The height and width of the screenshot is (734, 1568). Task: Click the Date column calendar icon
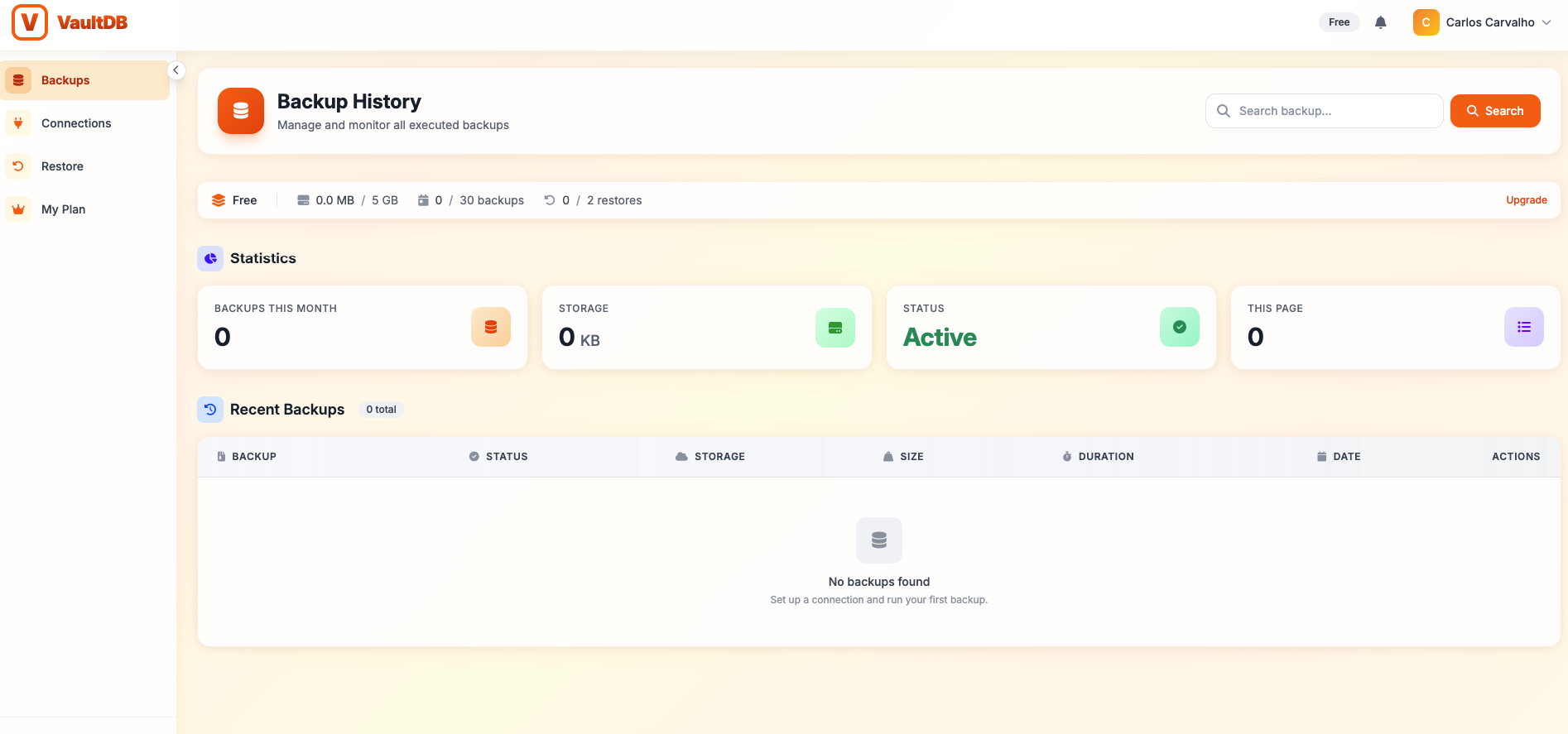click(1321, 457)
